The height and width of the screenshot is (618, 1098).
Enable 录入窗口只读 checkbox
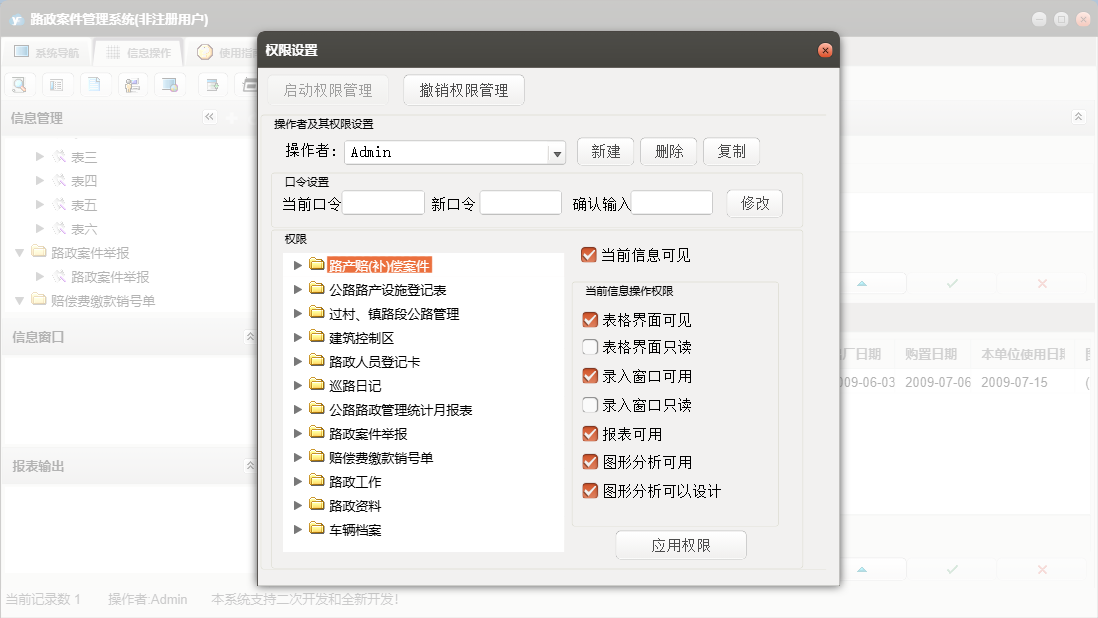click(x=590, y=405)
